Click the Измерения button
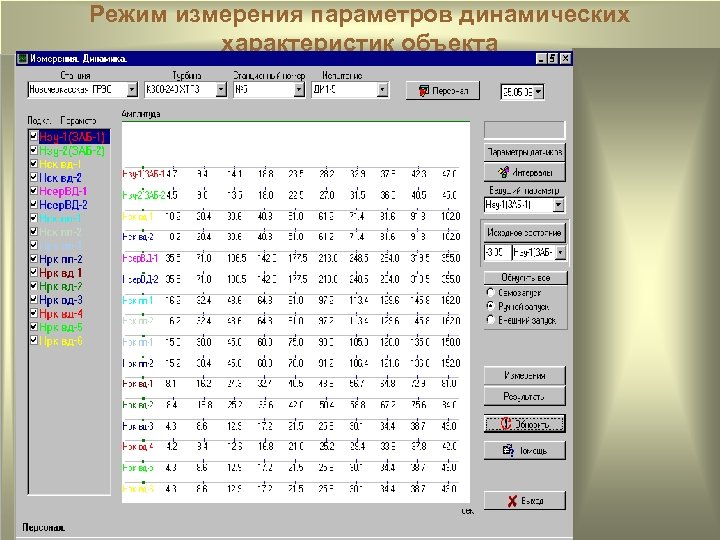 tap(524, 376)
